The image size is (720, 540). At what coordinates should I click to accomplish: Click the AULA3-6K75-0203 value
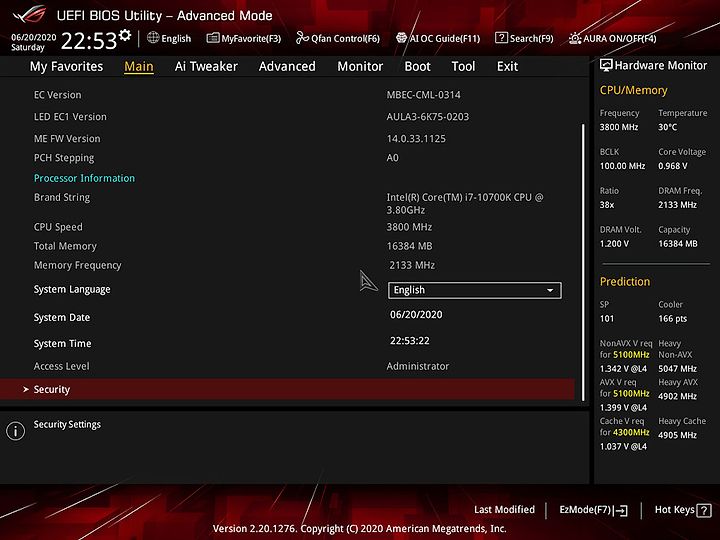428,117
